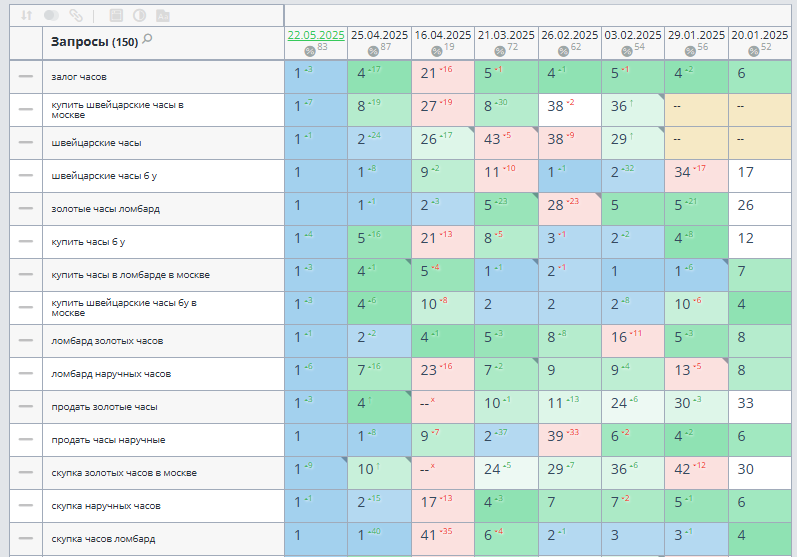Click the dash marker for скупка наручных часов

pos(26,506)
